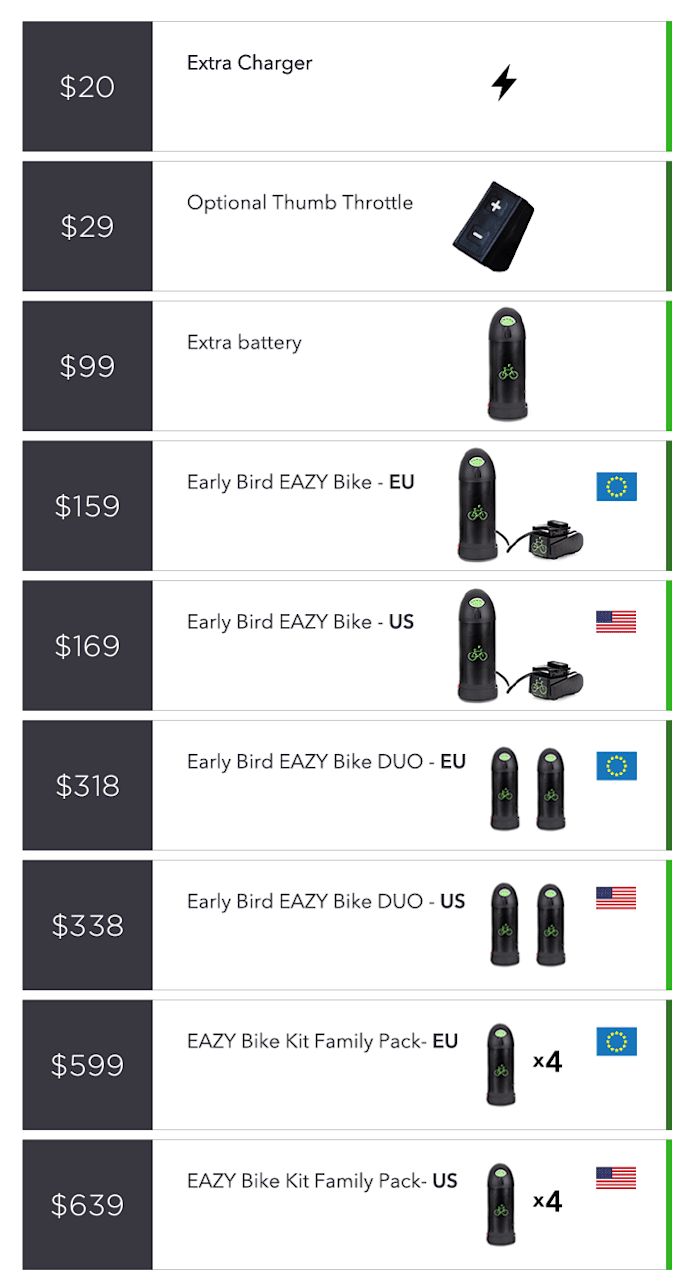The image size is (695, 1283).
Task: Click the thumb throttle product image
Action: [492, 227]
